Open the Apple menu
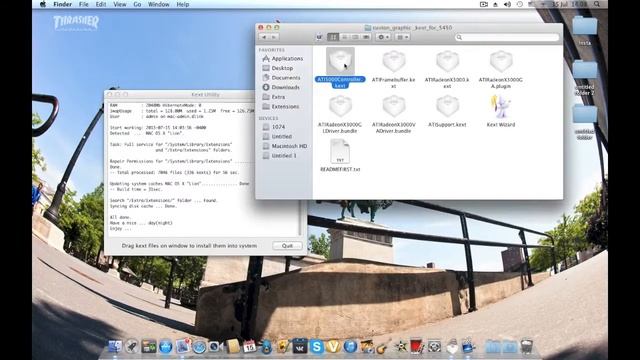640x360 pixels. click(x=43, y=4)
